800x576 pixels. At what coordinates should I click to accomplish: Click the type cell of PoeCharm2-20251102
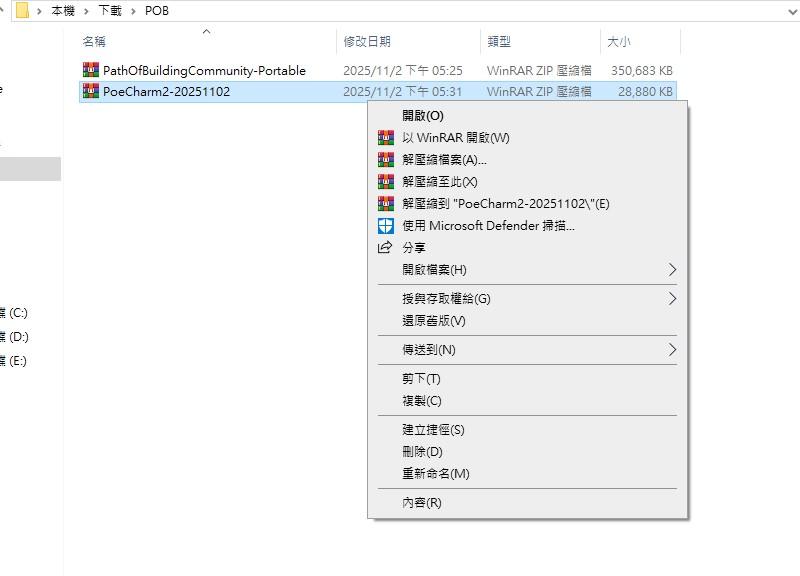click(539, 92)
